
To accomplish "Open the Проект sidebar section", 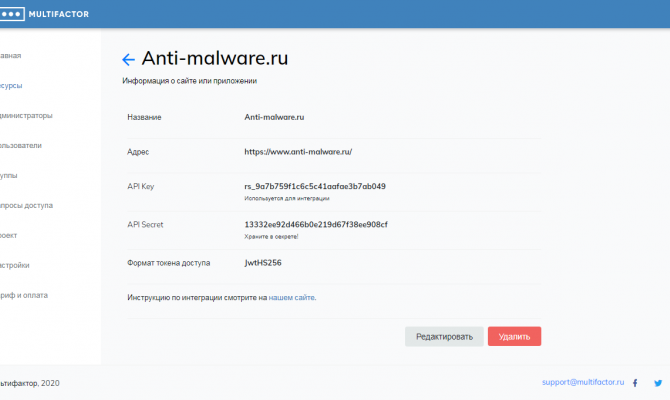I will [x=9, y=235].
